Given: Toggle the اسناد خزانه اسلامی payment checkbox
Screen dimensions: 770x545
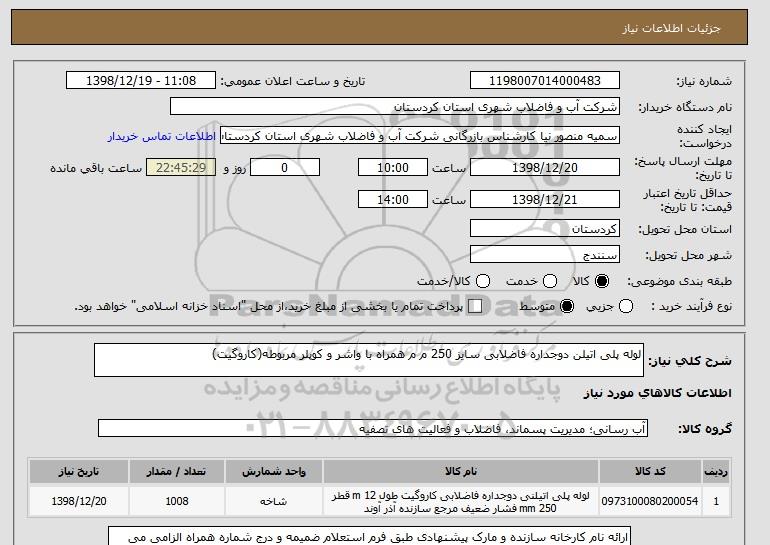Looking at the screenshot, I should pyautogui.click(x=475, y=306).
